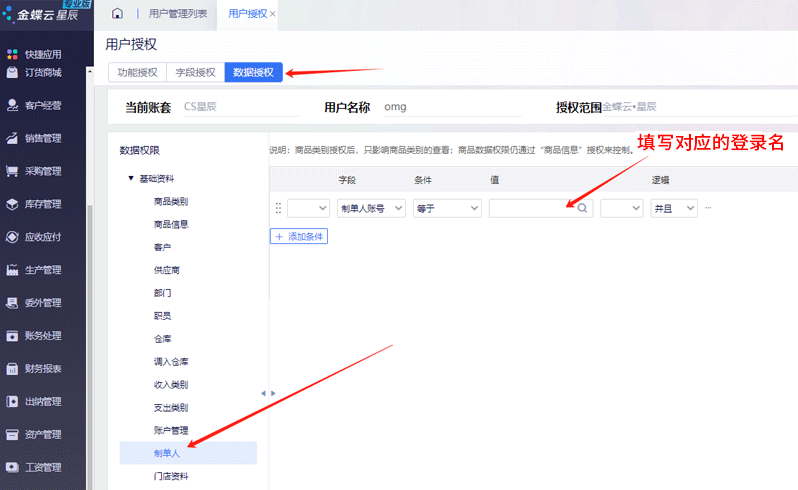Open the 等于 condition dropdown
The width and height of the screenshot is (798, 490).
447,208
